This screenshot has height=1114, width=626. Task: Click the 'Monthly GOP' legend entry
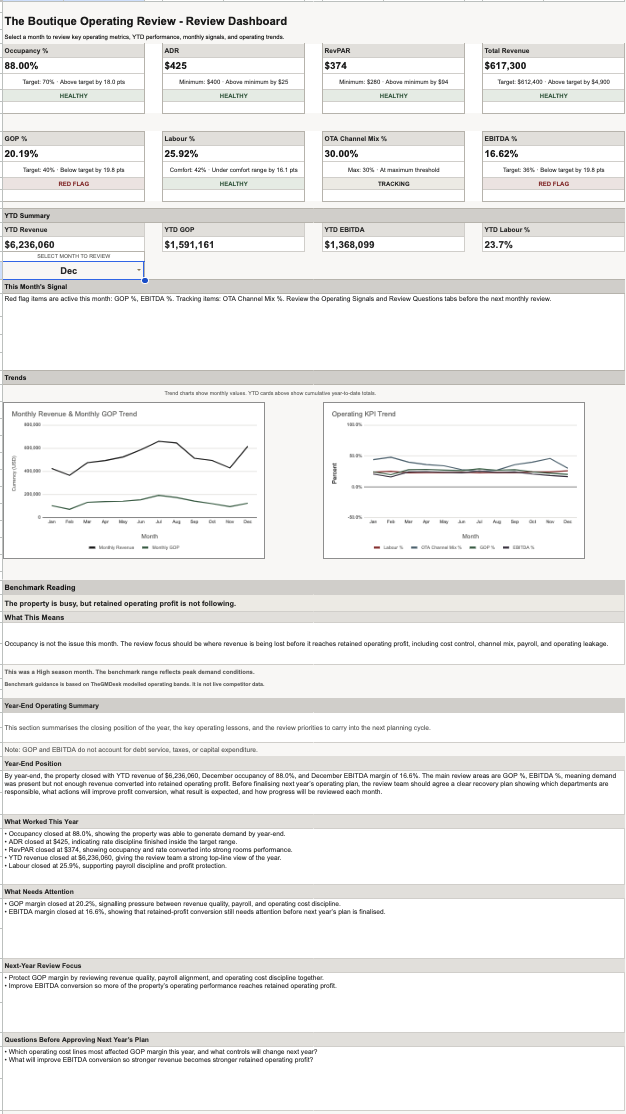[161, 546]
